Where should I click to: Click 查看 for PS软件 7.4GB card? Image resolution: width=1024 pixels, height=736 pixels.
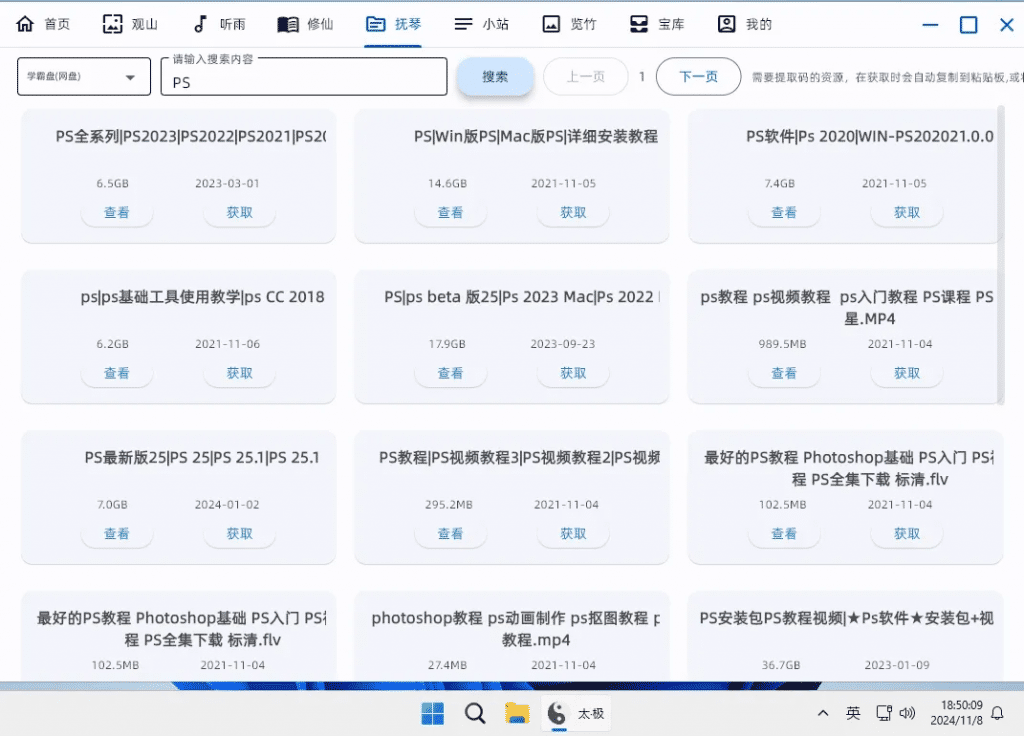[x=784, y=212]
